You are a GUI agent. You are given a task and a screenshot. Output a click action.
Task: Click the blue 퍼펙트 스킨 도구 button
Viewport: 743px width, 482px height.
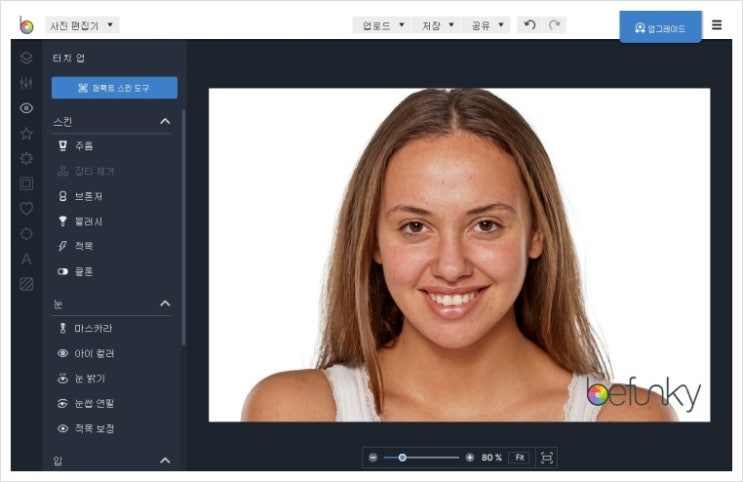(x=114, y=88)
